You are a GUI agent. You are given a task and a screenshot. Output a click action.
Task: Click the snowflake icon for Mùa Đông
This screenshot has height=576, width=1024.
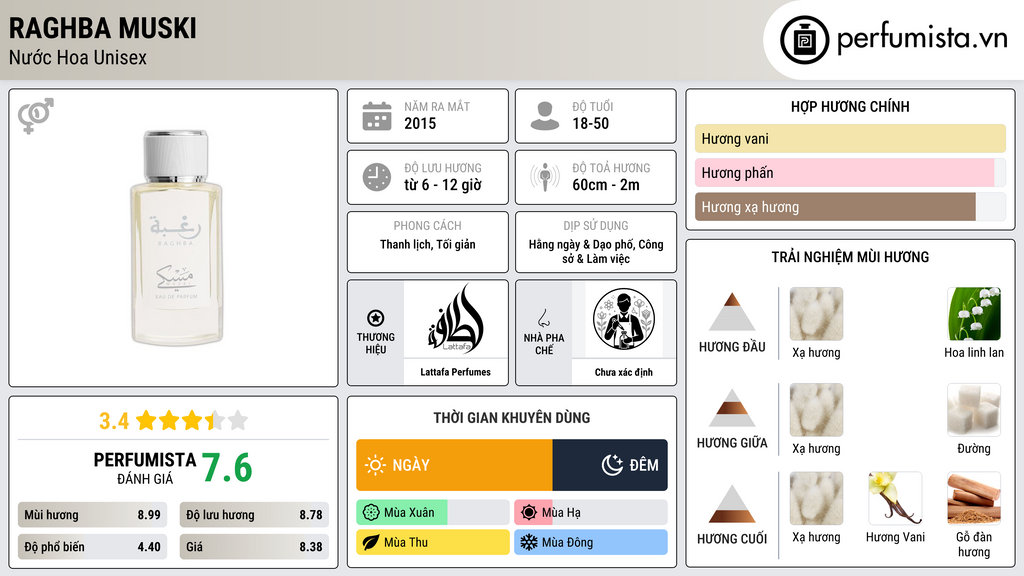529,542
